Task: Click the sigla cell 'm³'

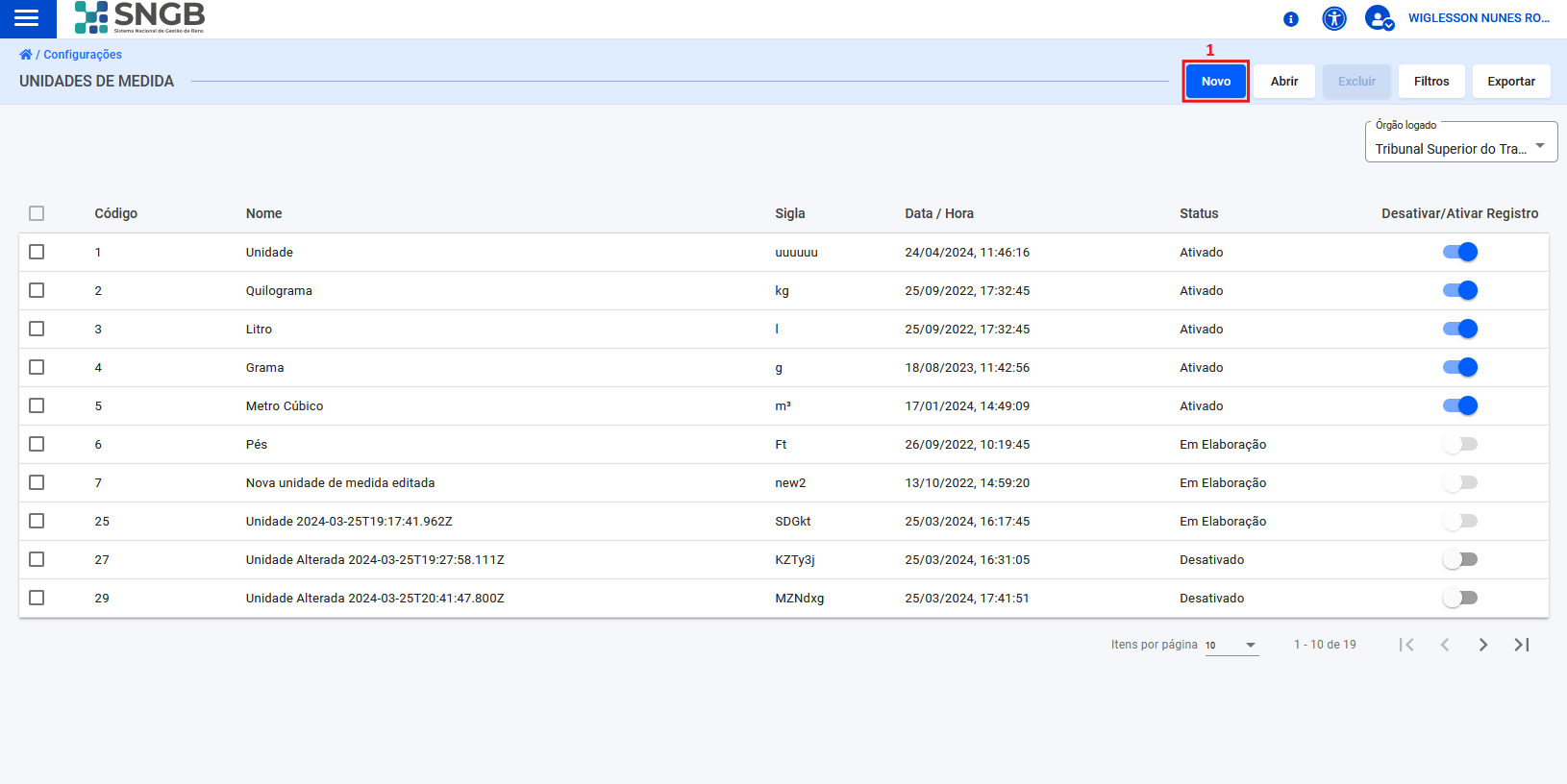Action: click(783, 406)
